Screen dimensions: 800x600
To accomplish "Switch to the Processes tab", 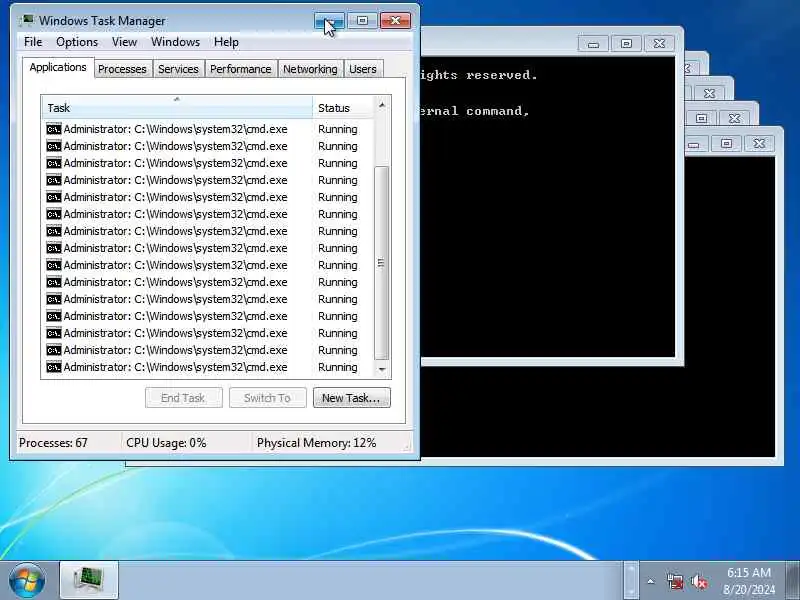I will [x=122, y=69].
